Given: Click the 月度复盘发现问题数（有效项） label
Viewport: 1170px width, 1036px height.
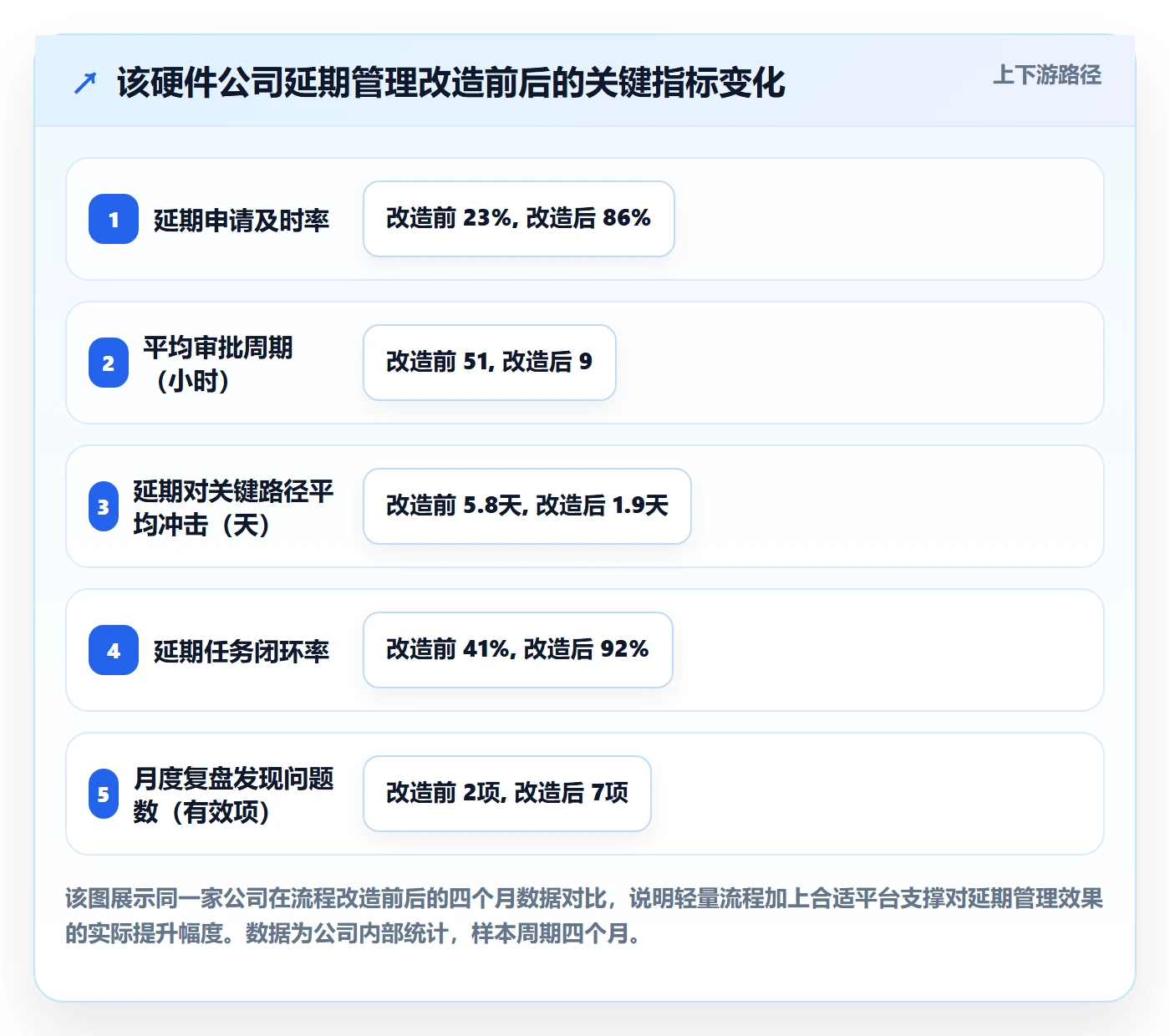Looking at the screenshot, I should [233, 795].
